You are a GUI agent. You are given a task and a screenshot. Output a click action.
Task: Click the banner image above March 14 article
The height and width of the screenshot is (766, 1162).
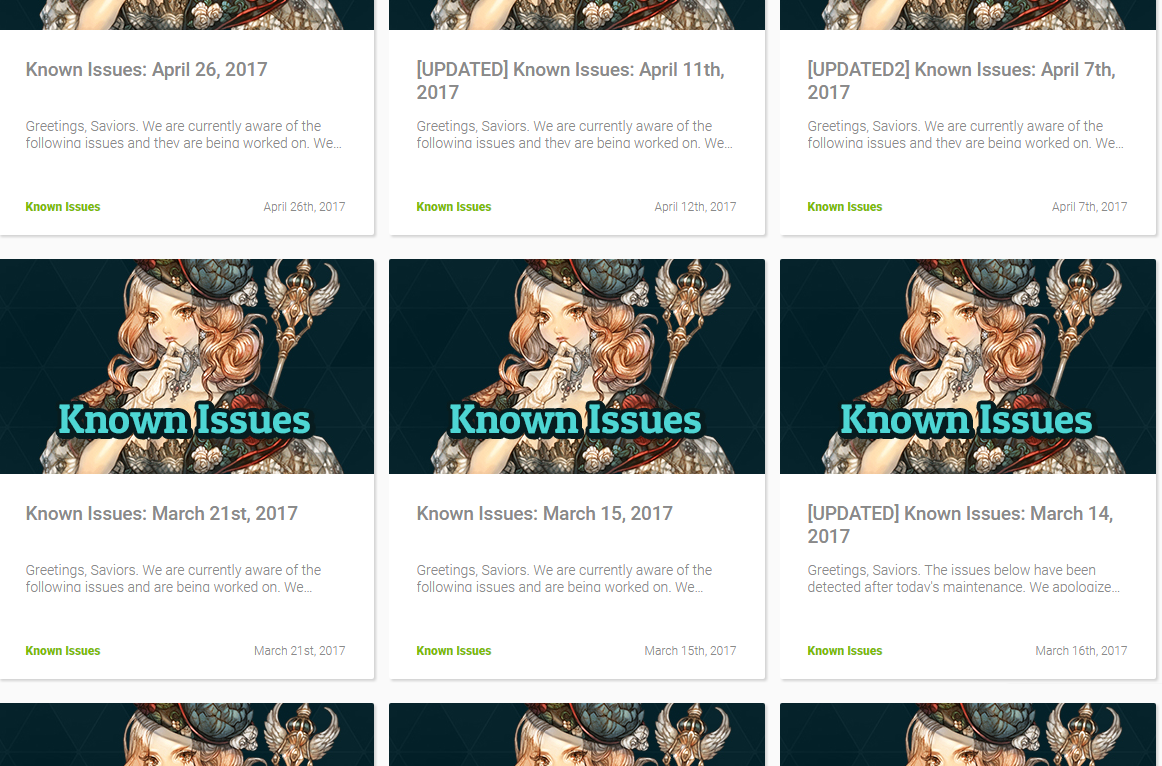click(968, 366)
